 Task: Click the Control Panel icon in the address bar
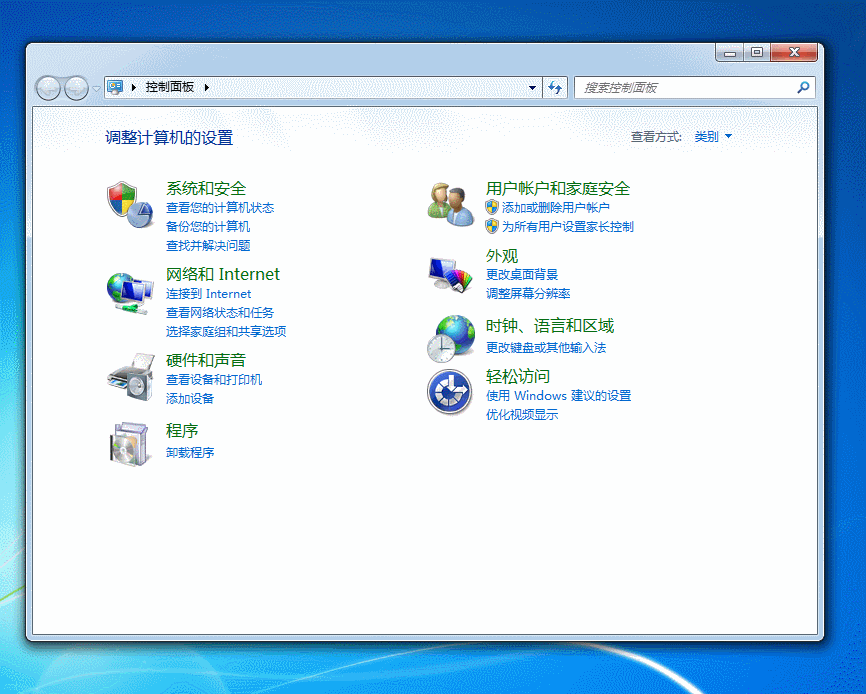point(116,87)
